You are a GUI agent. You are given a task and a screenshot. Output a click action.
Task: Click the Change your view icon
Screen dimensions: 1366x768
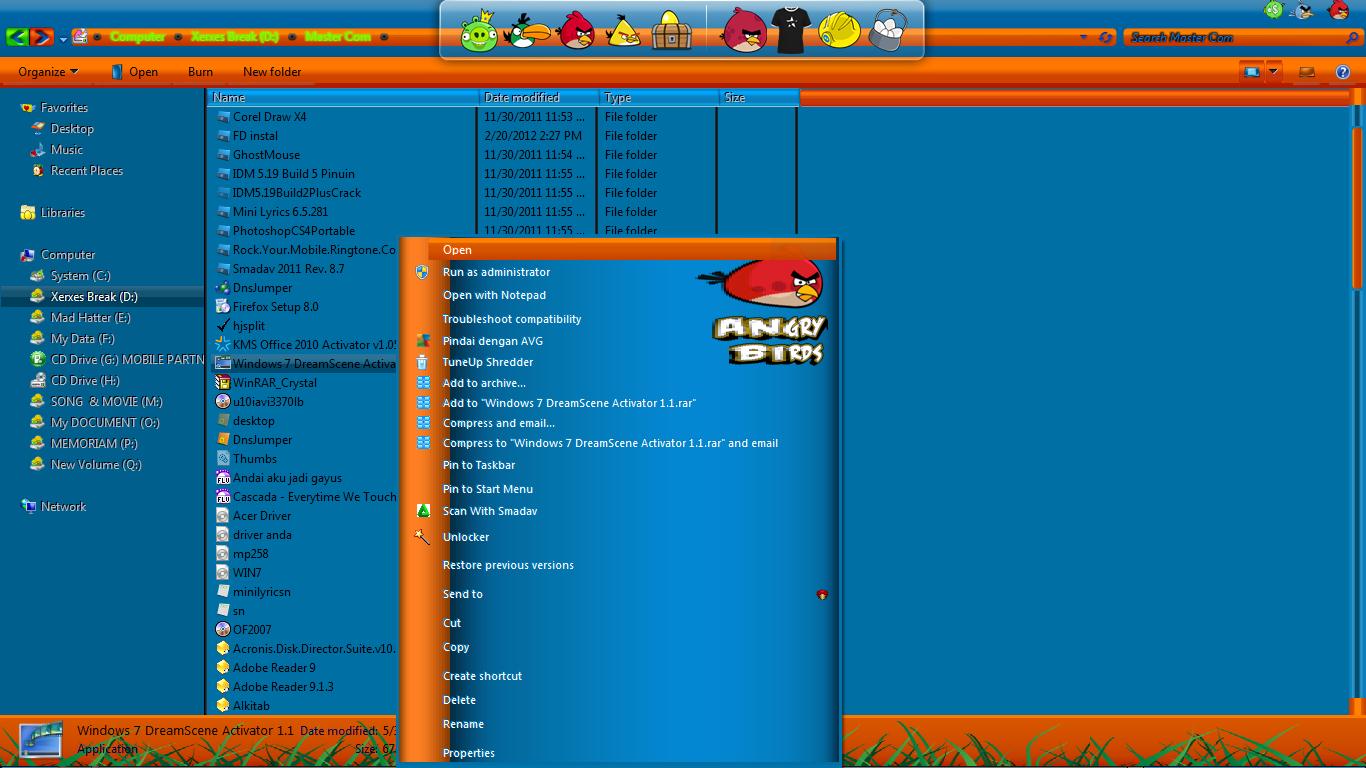(x=1251, y=72)
